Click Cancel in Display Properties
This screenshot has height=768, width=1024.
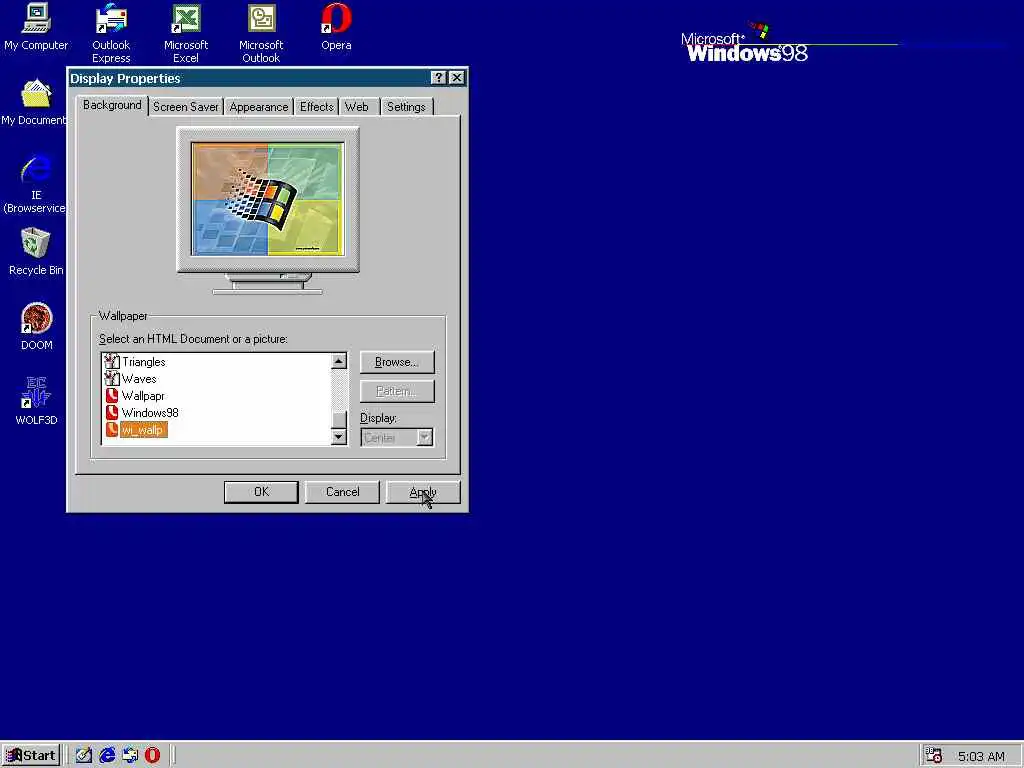342,492
